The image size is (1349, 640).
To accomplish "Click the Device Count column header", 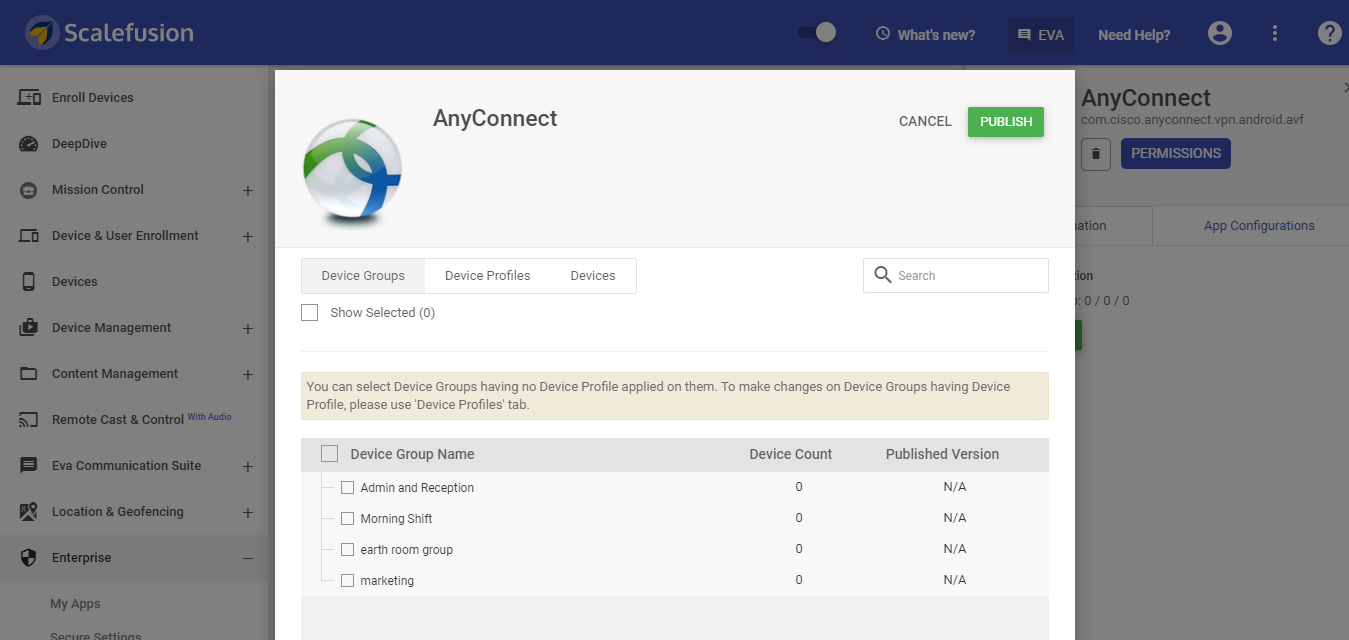I will coord(791,454).
